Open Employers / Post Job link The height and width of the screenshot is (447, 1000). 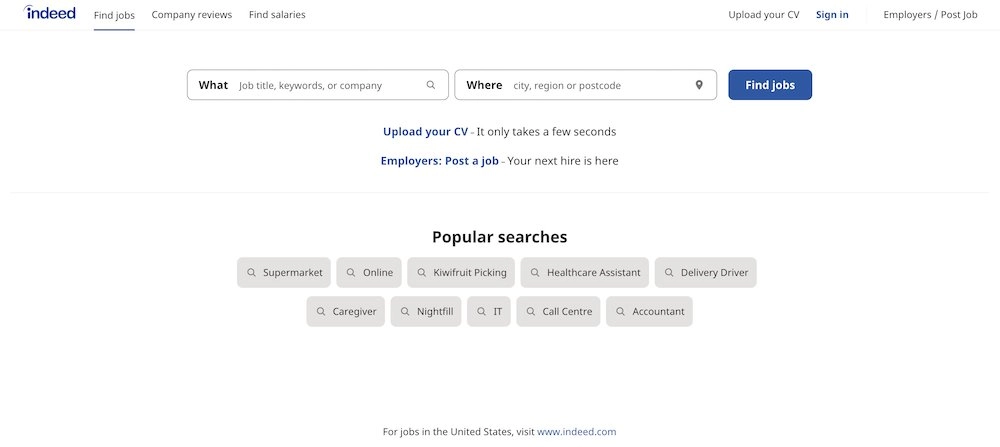pos(930,15)
